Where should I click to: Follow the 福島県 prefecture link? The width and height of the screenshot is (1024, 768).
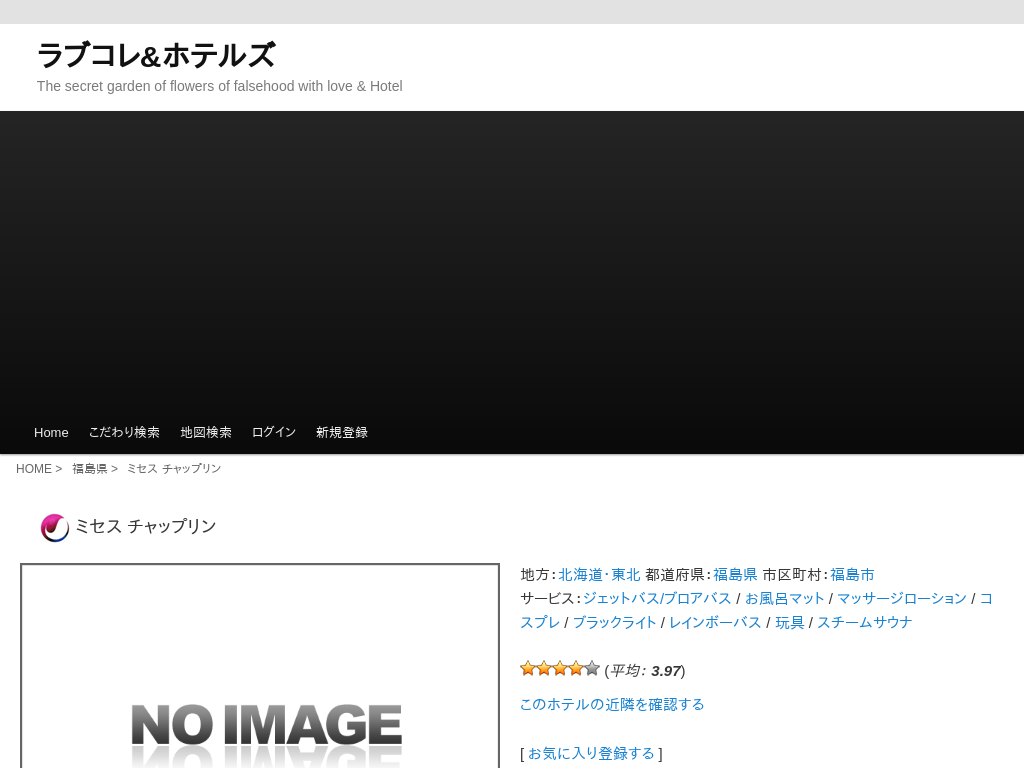pos(735,575)
